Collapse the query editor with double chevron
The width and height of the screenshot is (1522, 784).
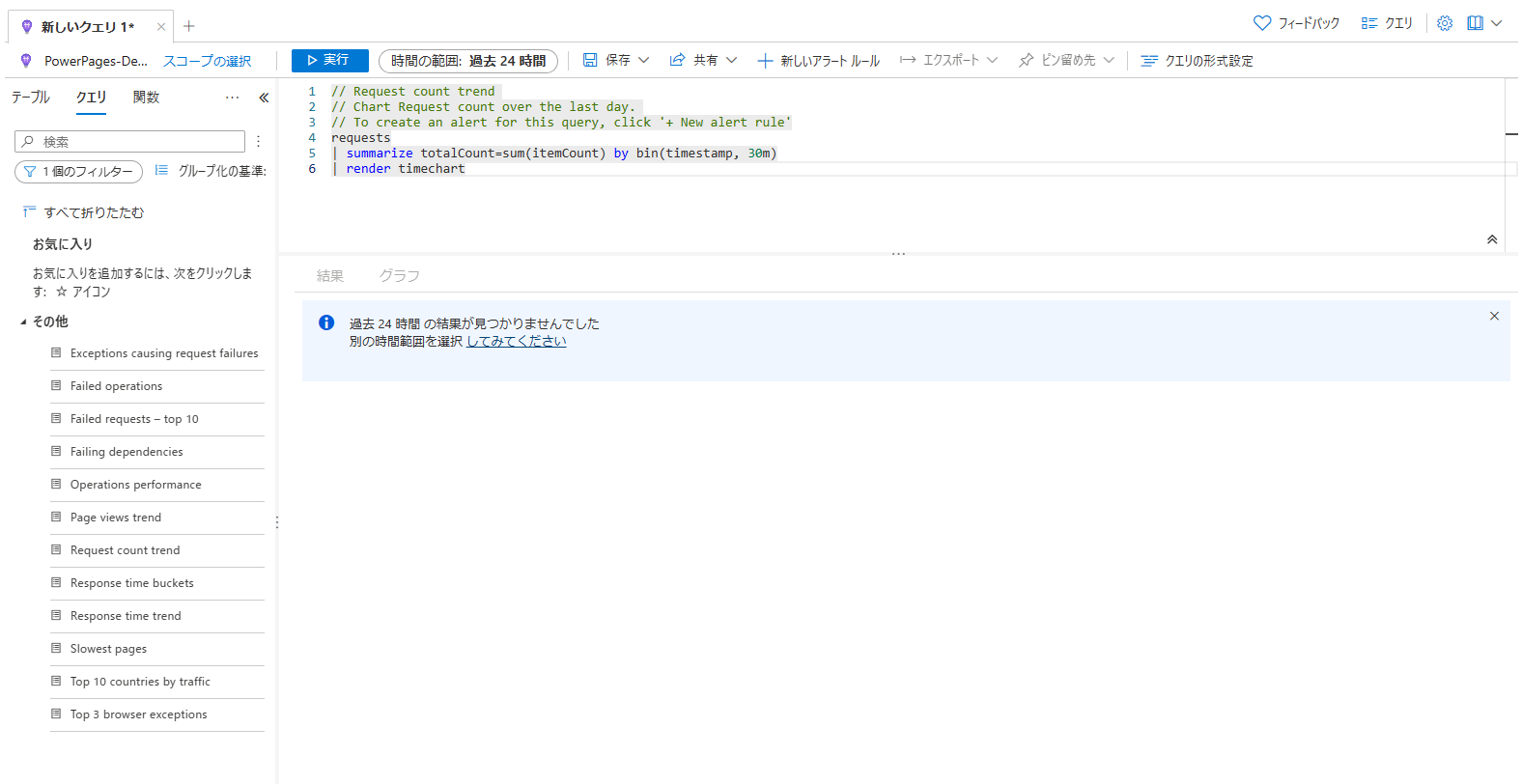click(1492, 239)
